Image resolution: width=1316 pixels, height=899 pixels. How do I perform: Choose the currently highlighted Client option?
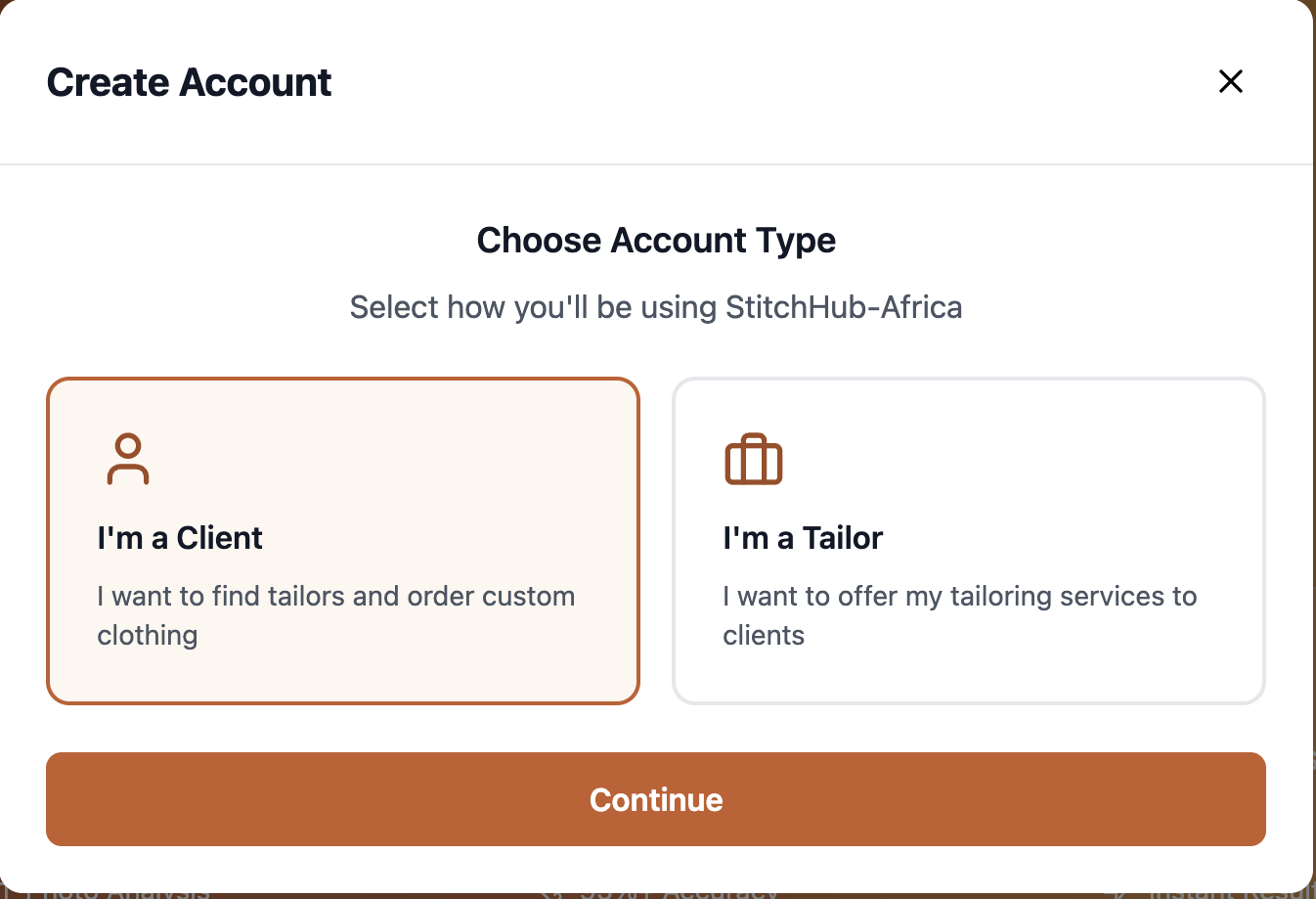click(342, 540)
